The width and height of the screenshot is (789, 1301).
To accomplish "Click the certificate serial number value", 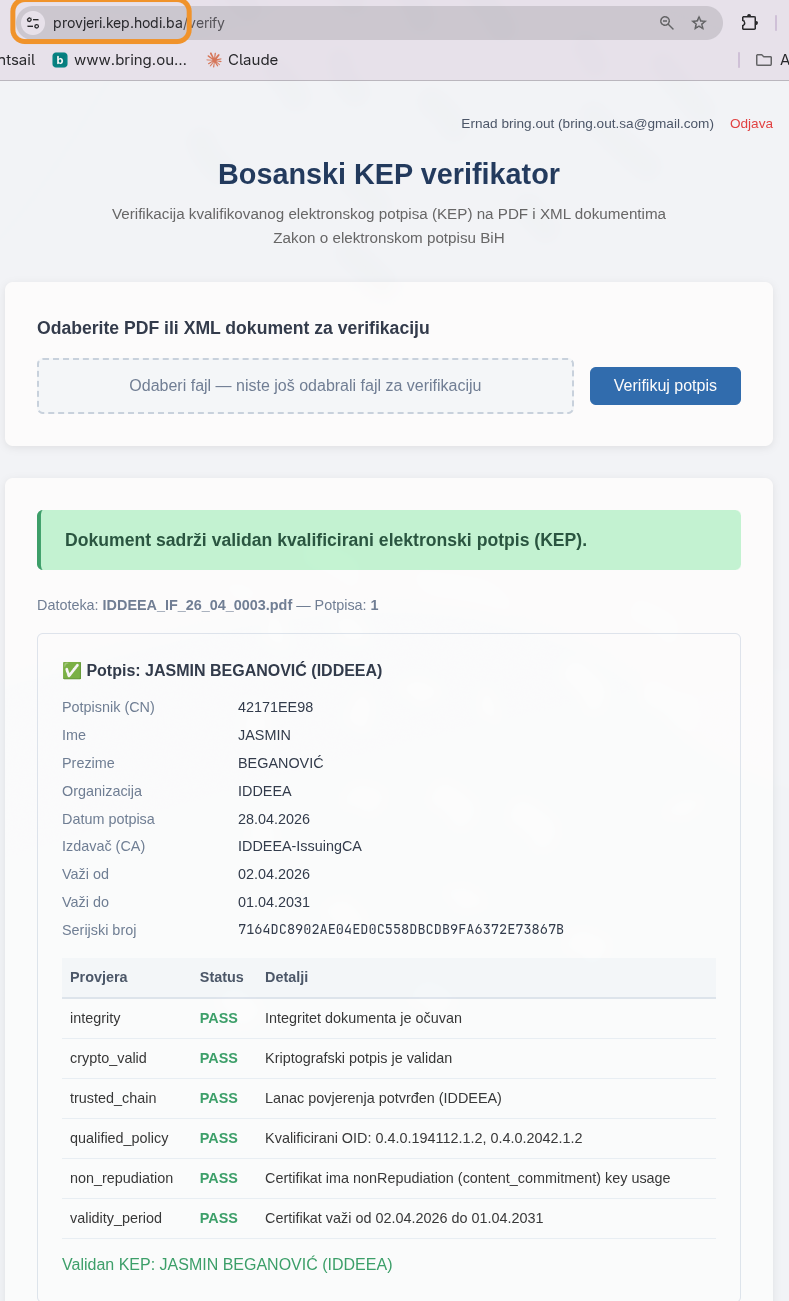I will tap(401, 930).
